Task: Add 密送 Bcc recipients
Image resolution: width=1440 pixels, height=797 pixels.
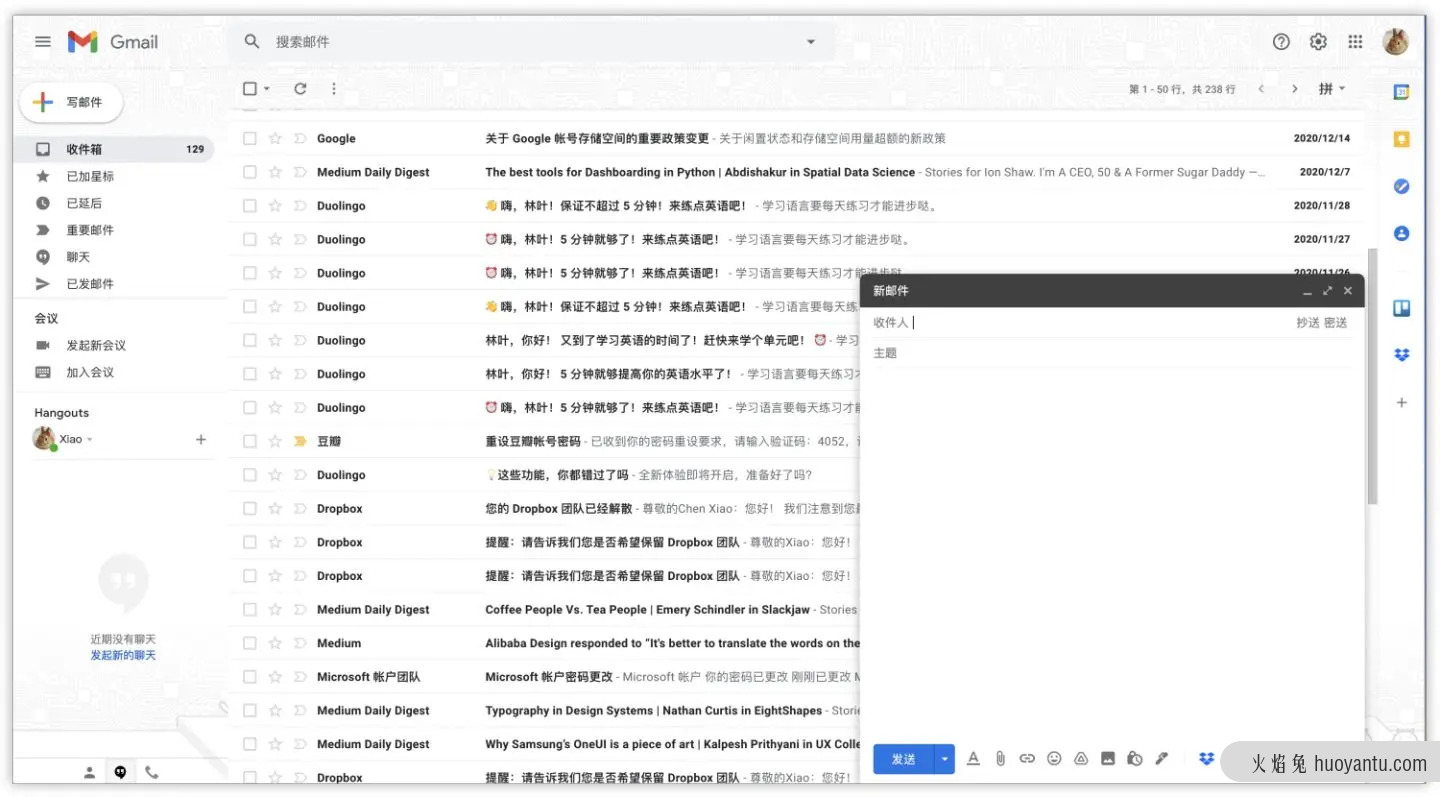Action: point(1335,323)
